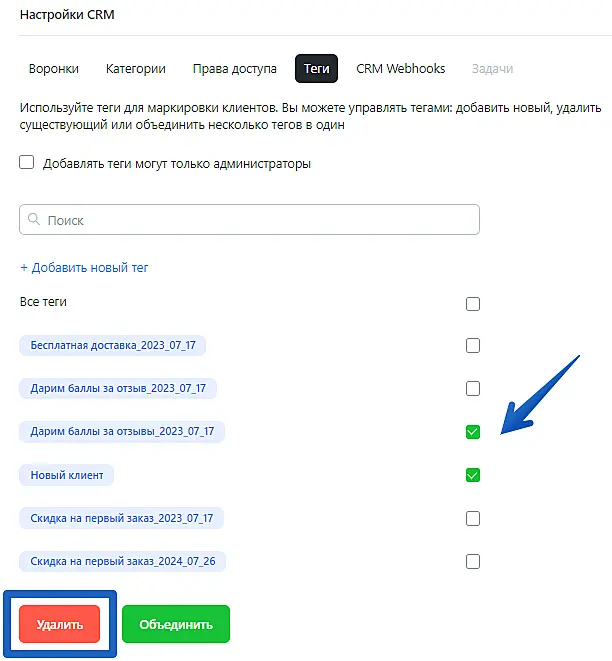Uncheck the Новый клиент checkbox
The width and height of the screenshot is (612, 661).
[x=473, y=475]
